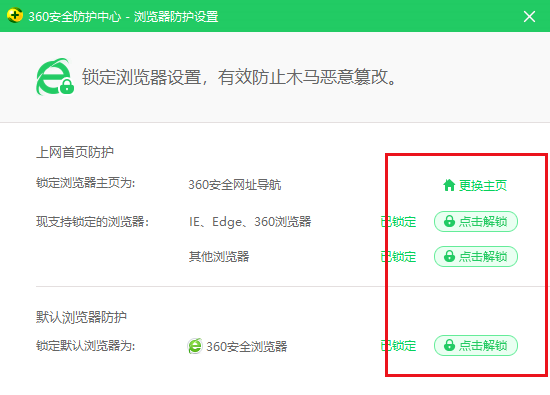Click the 360安全浏览器 browser icon
Image resolution: width=550 pixels, height=395 pixels.
pos(195,346)
